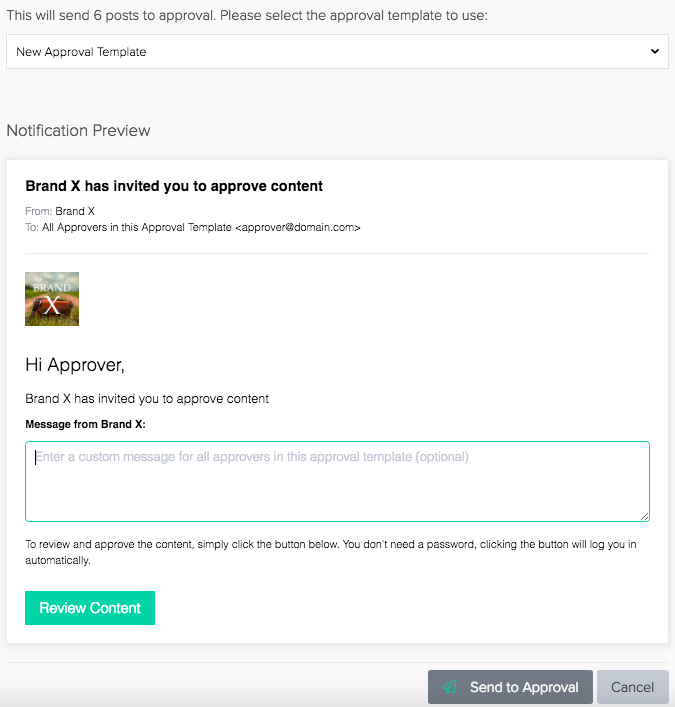Screen dimensions: 675x707
Task: Click the 'Message from Brand X:' label
Action: pyautogui.click(x=85, y=424)
